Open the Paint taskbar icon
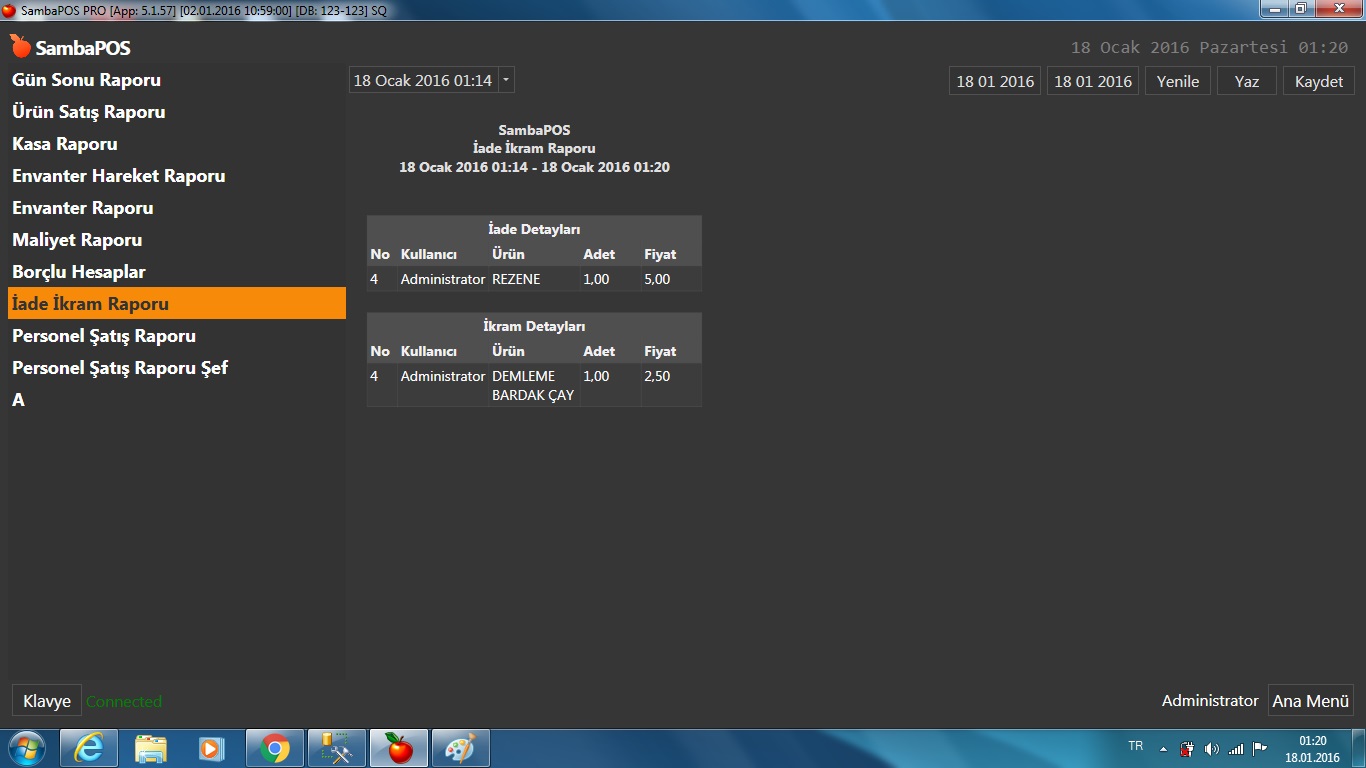Viewport: 1366px width, 768px height. [x=460, y=748]
